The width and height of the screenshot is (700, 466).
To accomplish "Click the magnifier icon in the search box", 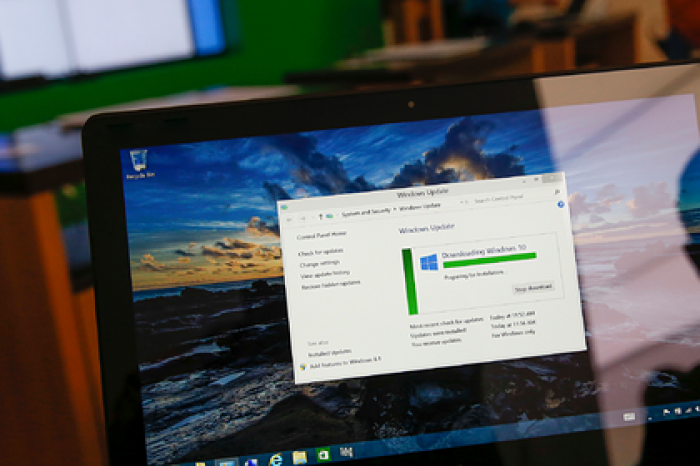I will pyautogui.click(x=557, y=192).
